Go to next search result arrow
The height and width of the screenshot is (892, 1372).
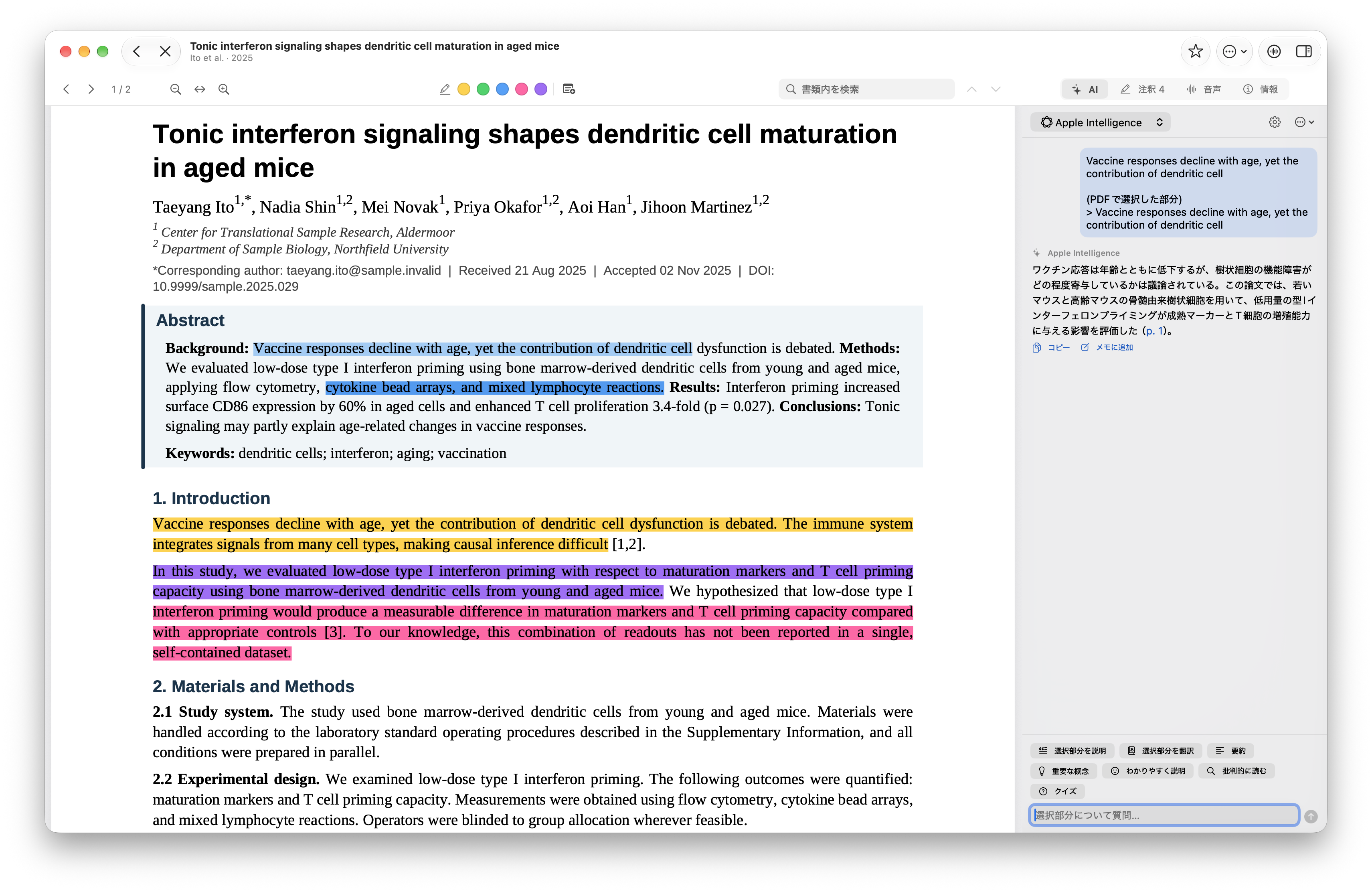coord(996,89)
